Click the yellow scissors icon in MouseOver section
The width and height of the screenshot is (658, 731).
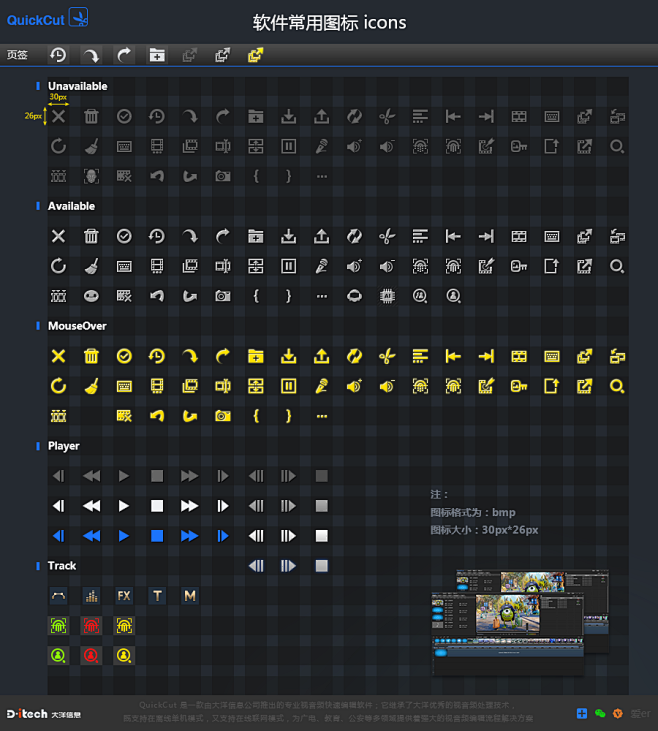[x=387, y=356]
